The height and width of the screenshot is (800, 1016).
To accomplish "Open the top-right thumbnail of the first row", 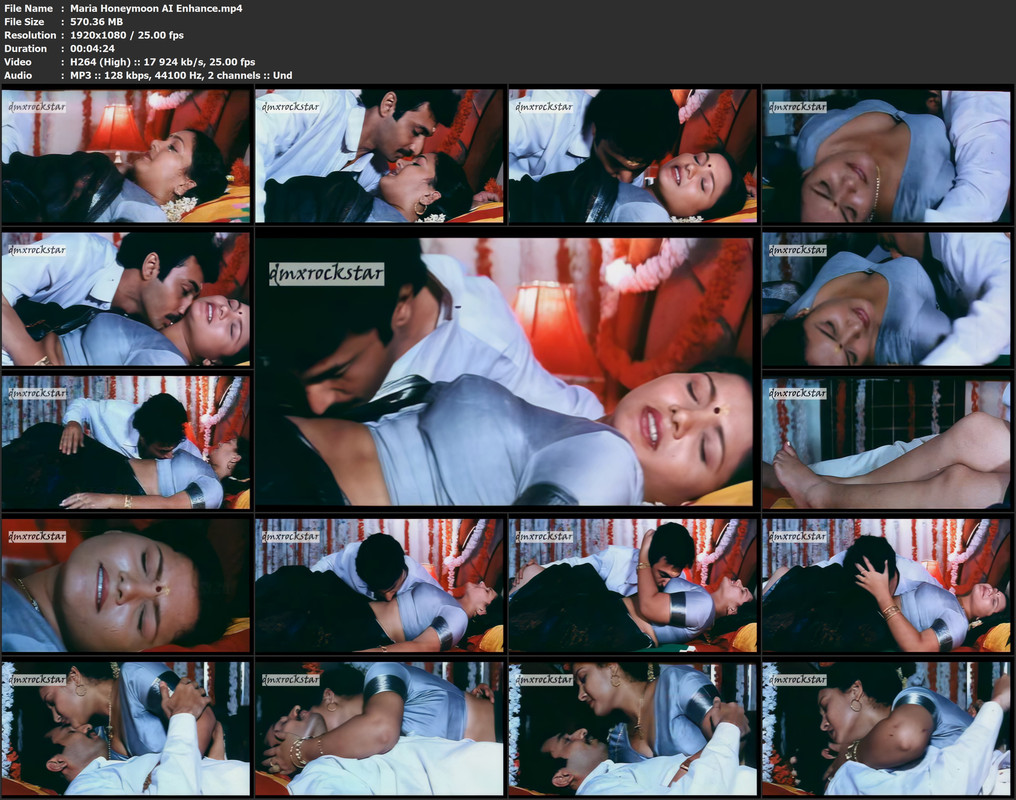I will 886,156.
